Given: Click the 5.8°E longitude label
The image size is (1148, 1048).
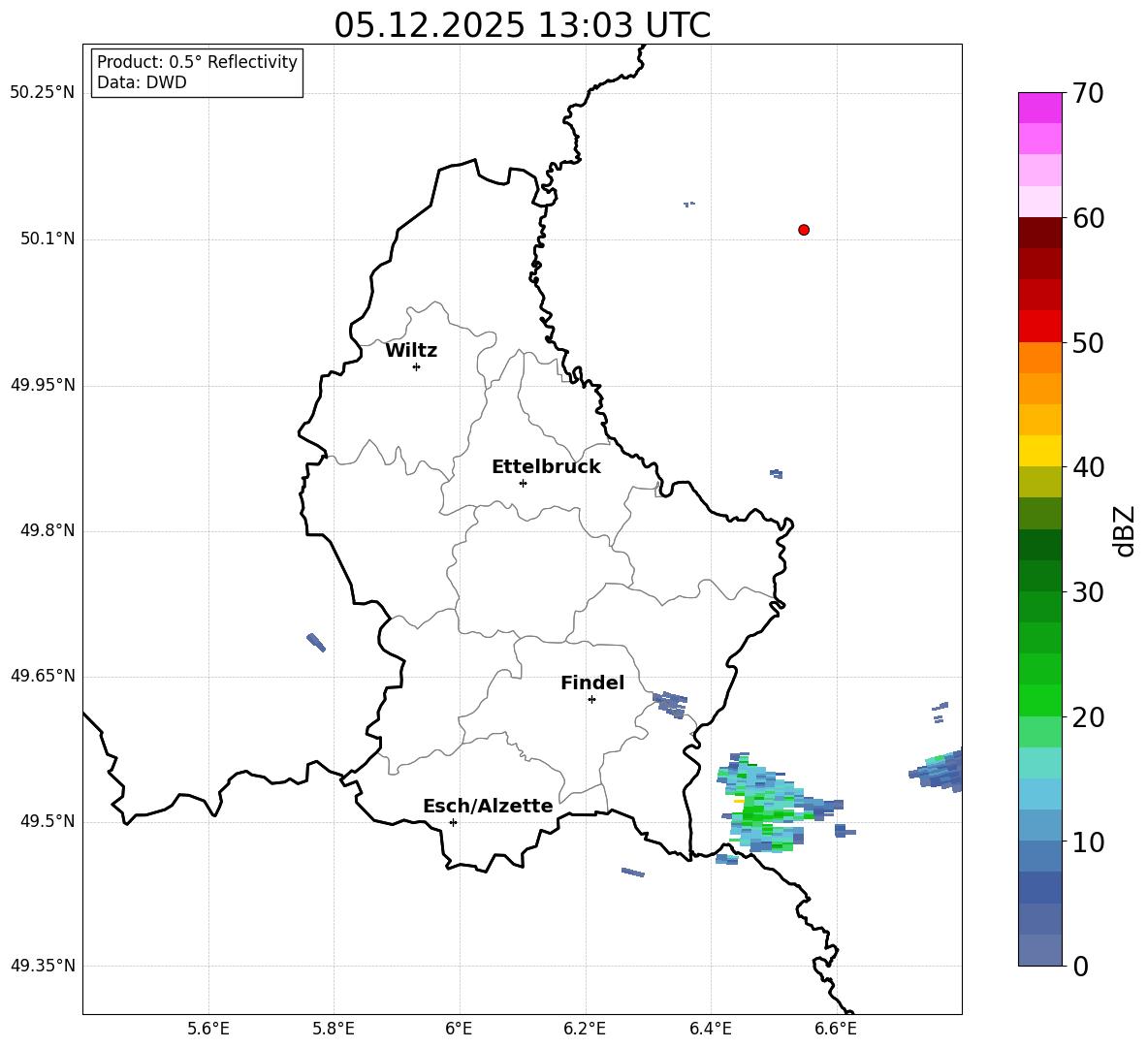Looking at the screenshot, I should 334,1029.
